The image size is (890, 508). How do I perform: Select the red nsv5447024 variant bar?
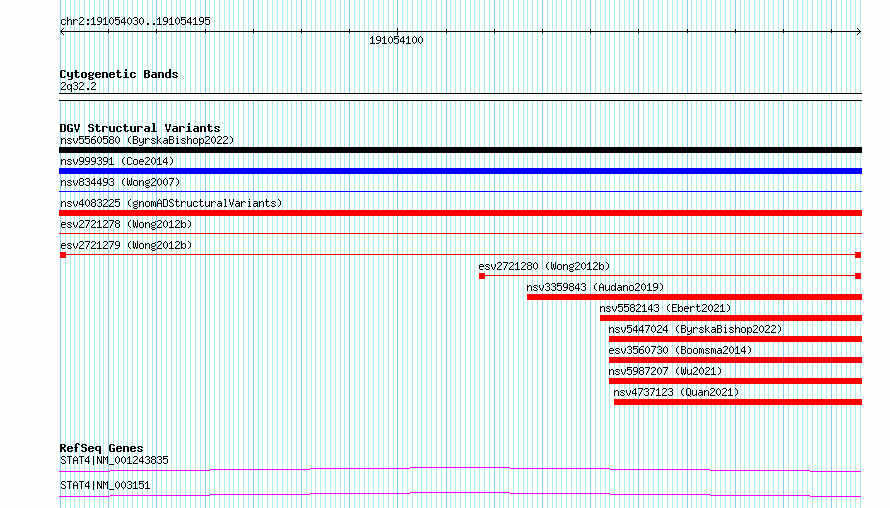[736, 339]
